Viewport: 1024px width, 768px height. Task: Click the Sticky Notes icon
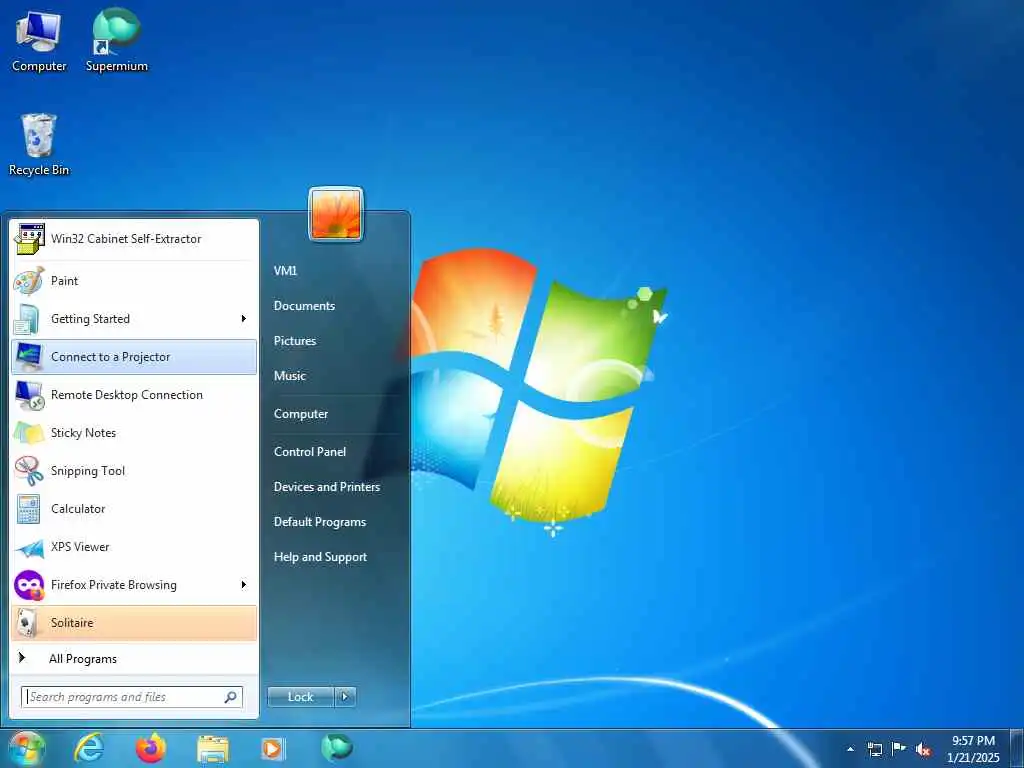(x=29, y=433)
